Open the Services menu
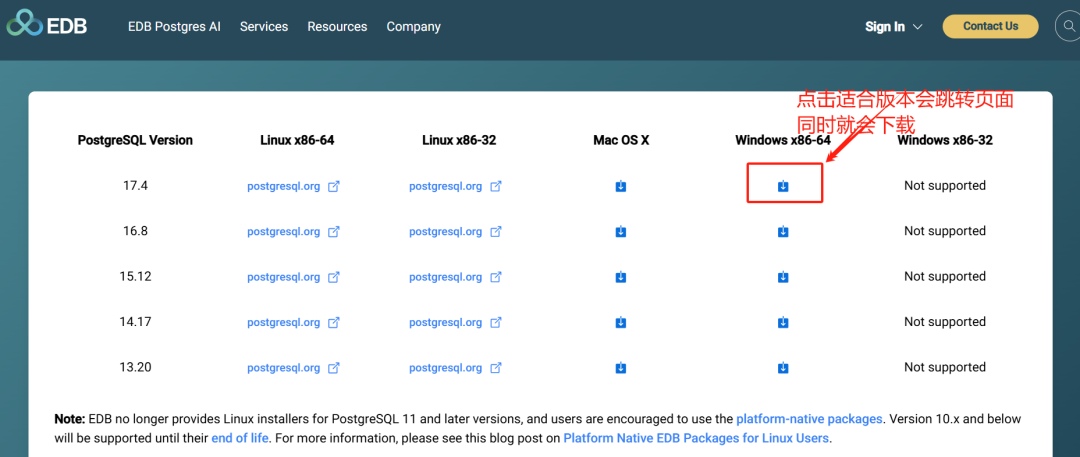The width and height of the screenshot is (1080, 457). [264, 27]
